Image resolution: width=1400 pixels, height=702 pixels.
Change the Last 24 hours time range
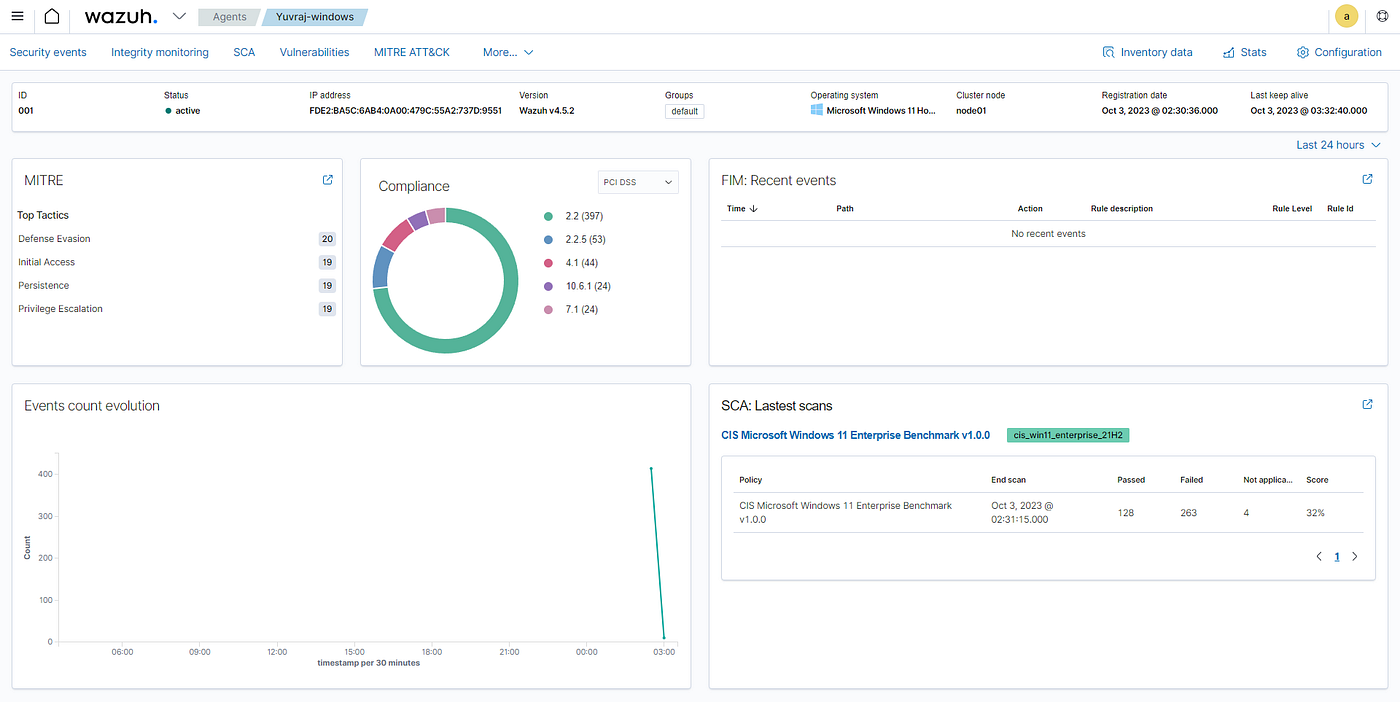[1338, 145]
